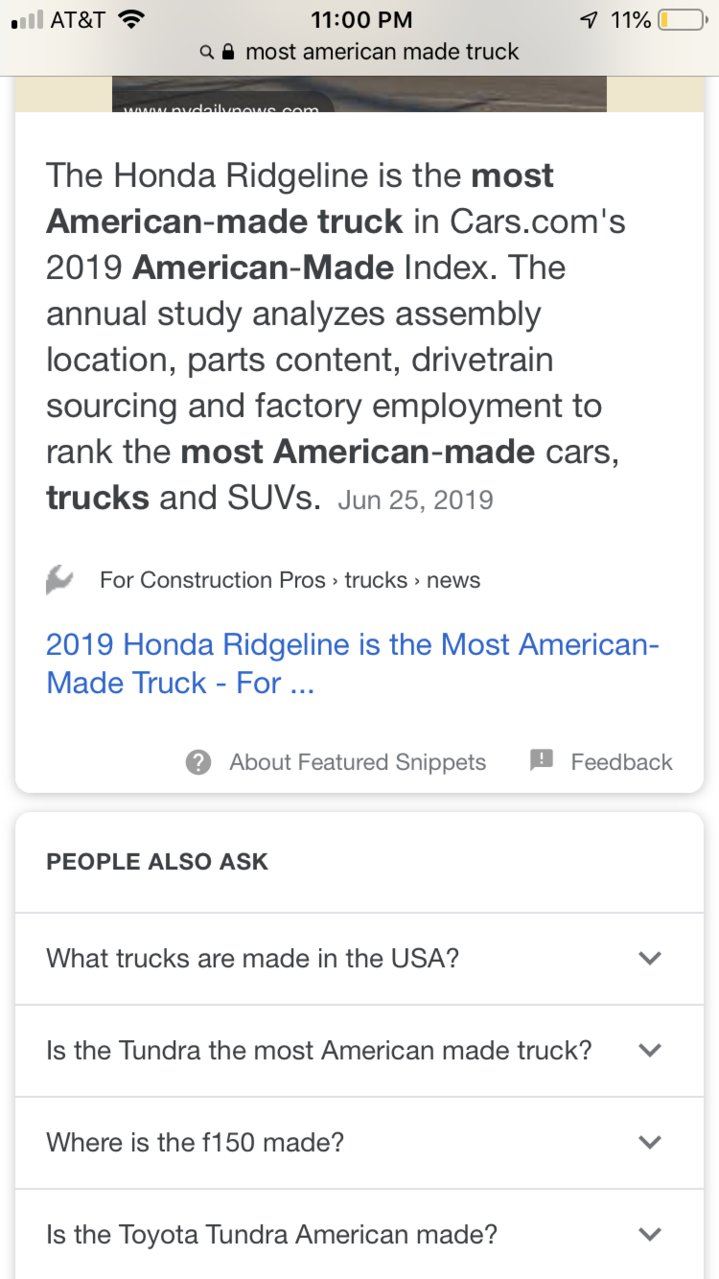Expand chevron for Tundra most American made truck

click(x=650, y=1050)
